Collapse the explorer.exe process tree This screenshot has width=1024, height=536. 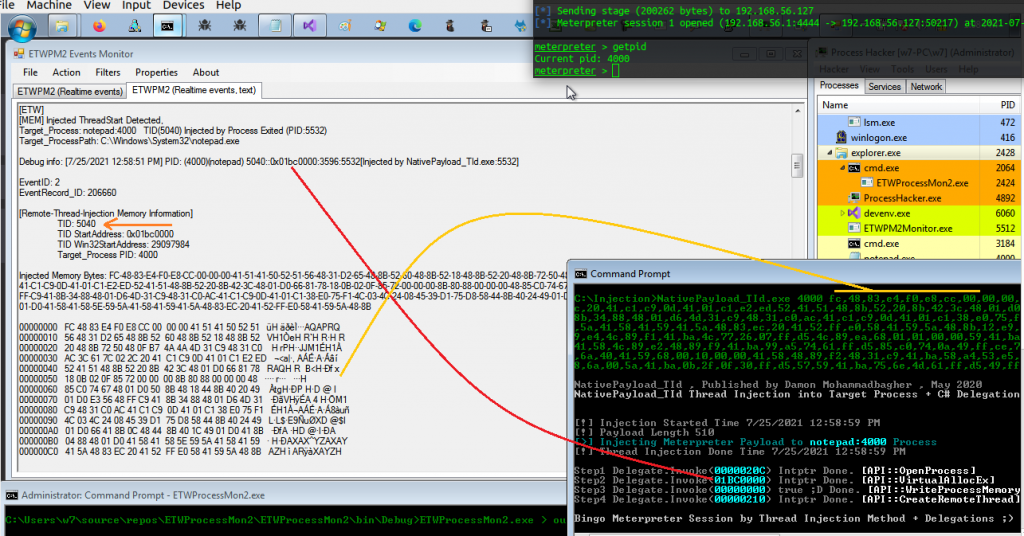(x=830, y=153)
